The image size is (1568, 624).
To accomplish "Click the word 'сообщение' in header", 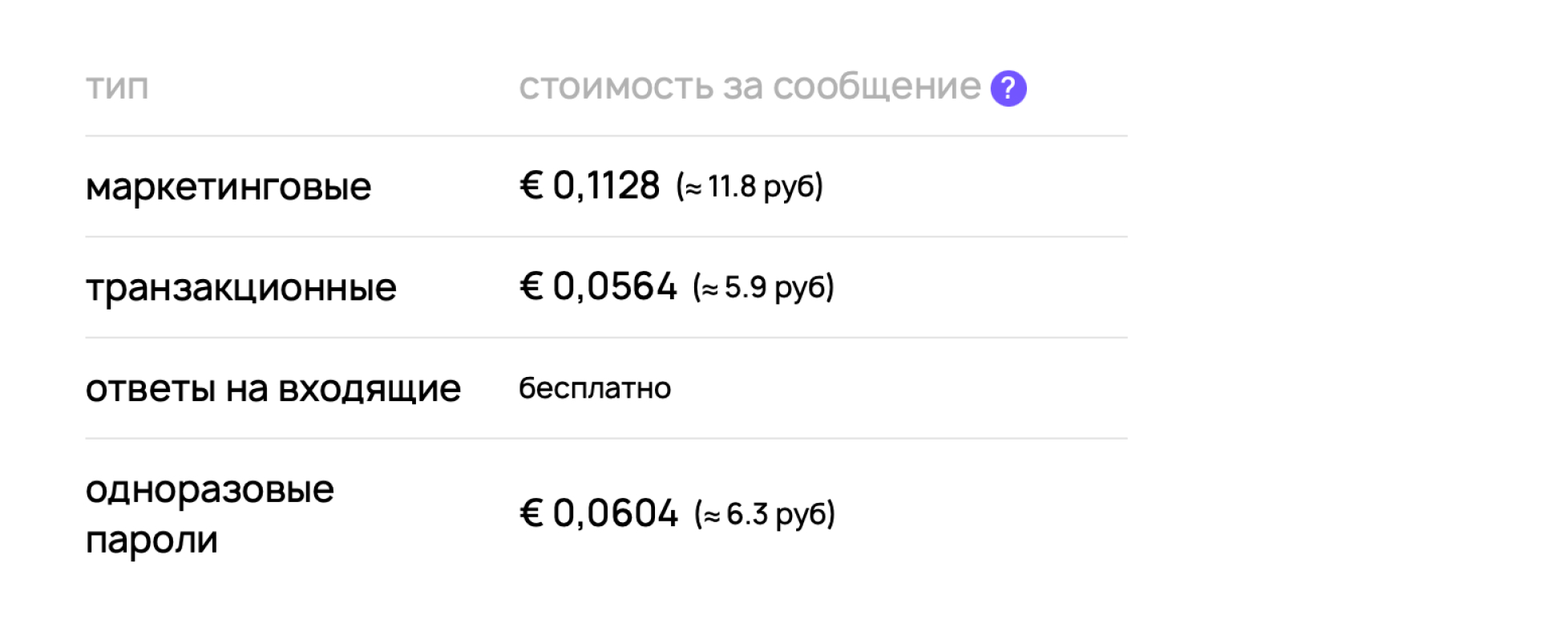I will (x=877, y=87).
